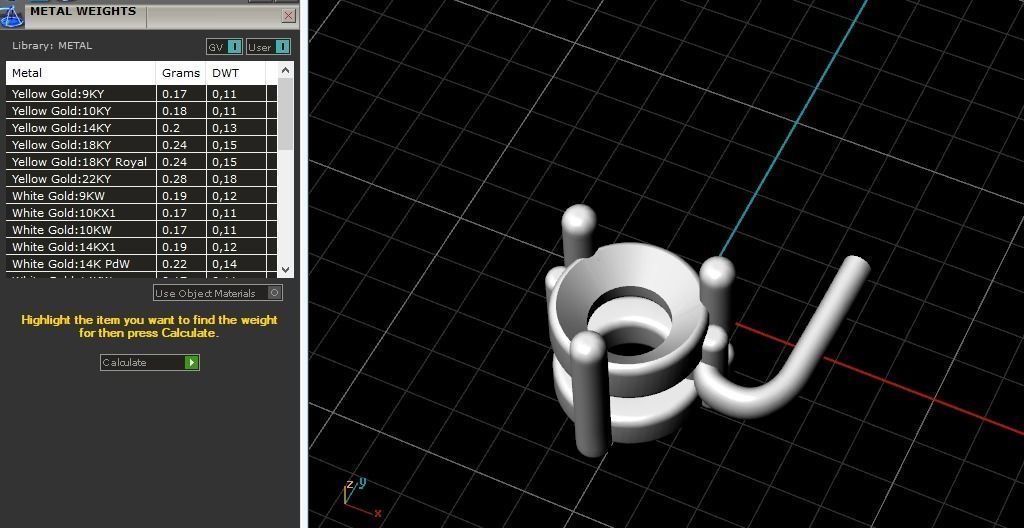Click the metal list scrollbar thumb

point(286,114)
